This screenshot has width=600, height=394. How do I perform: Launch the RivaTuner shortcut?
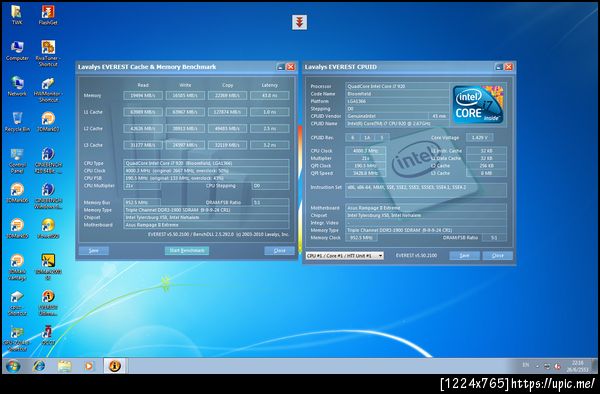(x=48, y=53)
